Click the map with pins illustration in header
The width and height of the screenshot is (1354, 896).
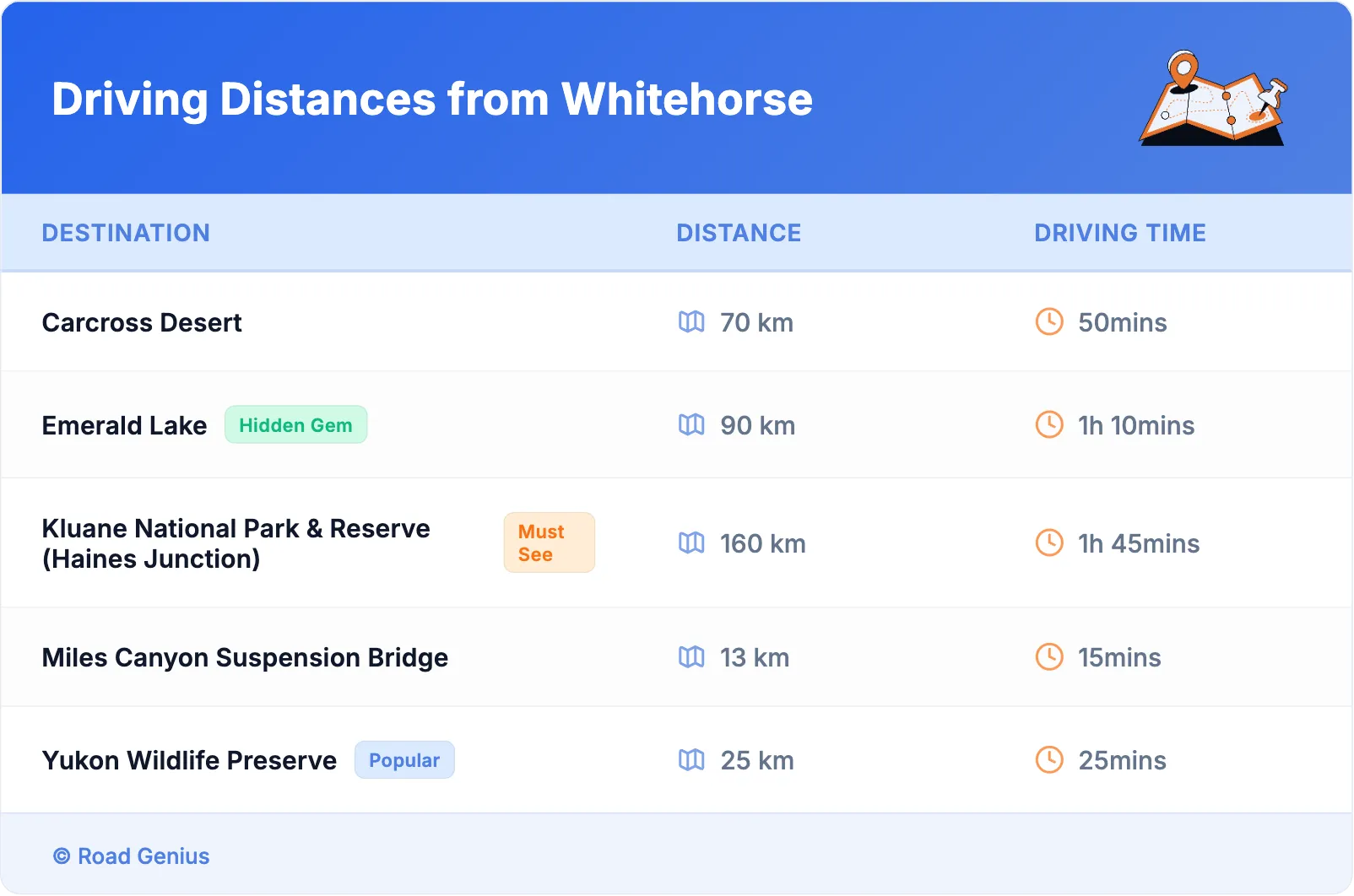1214,98
